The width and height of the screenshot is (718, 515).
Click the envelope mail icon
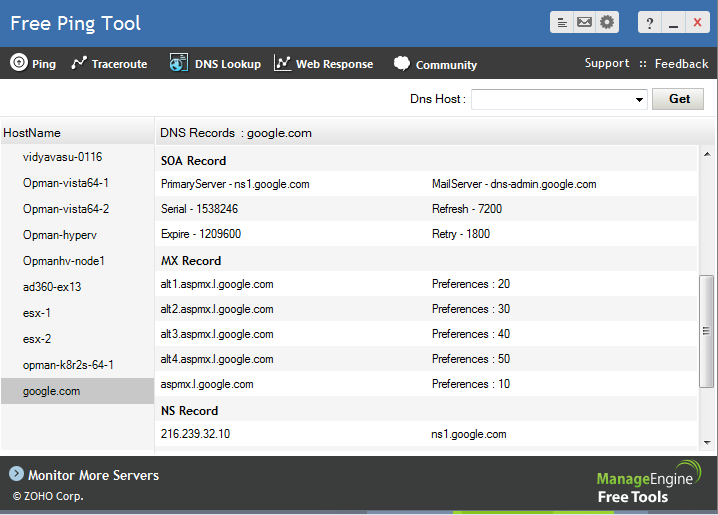585,22
